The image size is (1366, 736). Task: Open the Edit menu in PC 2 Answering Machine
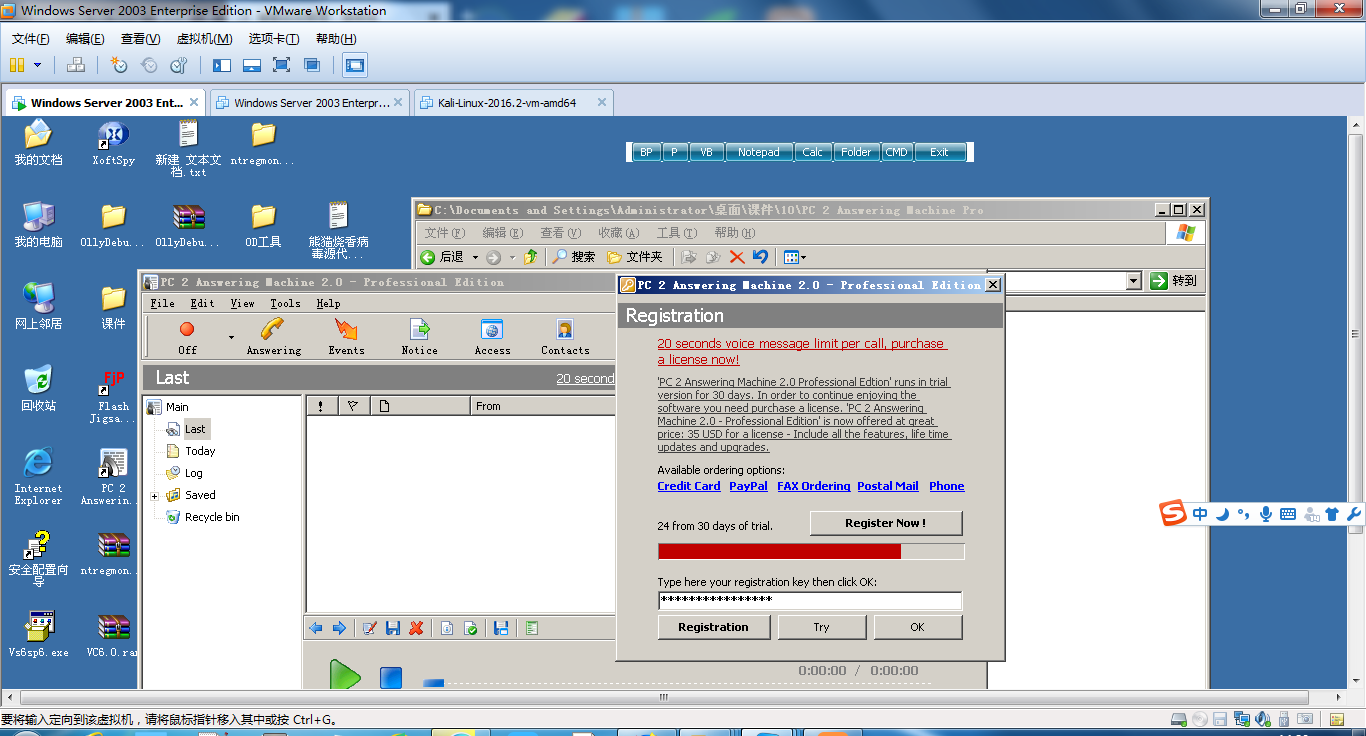click(x=203, y=303)
